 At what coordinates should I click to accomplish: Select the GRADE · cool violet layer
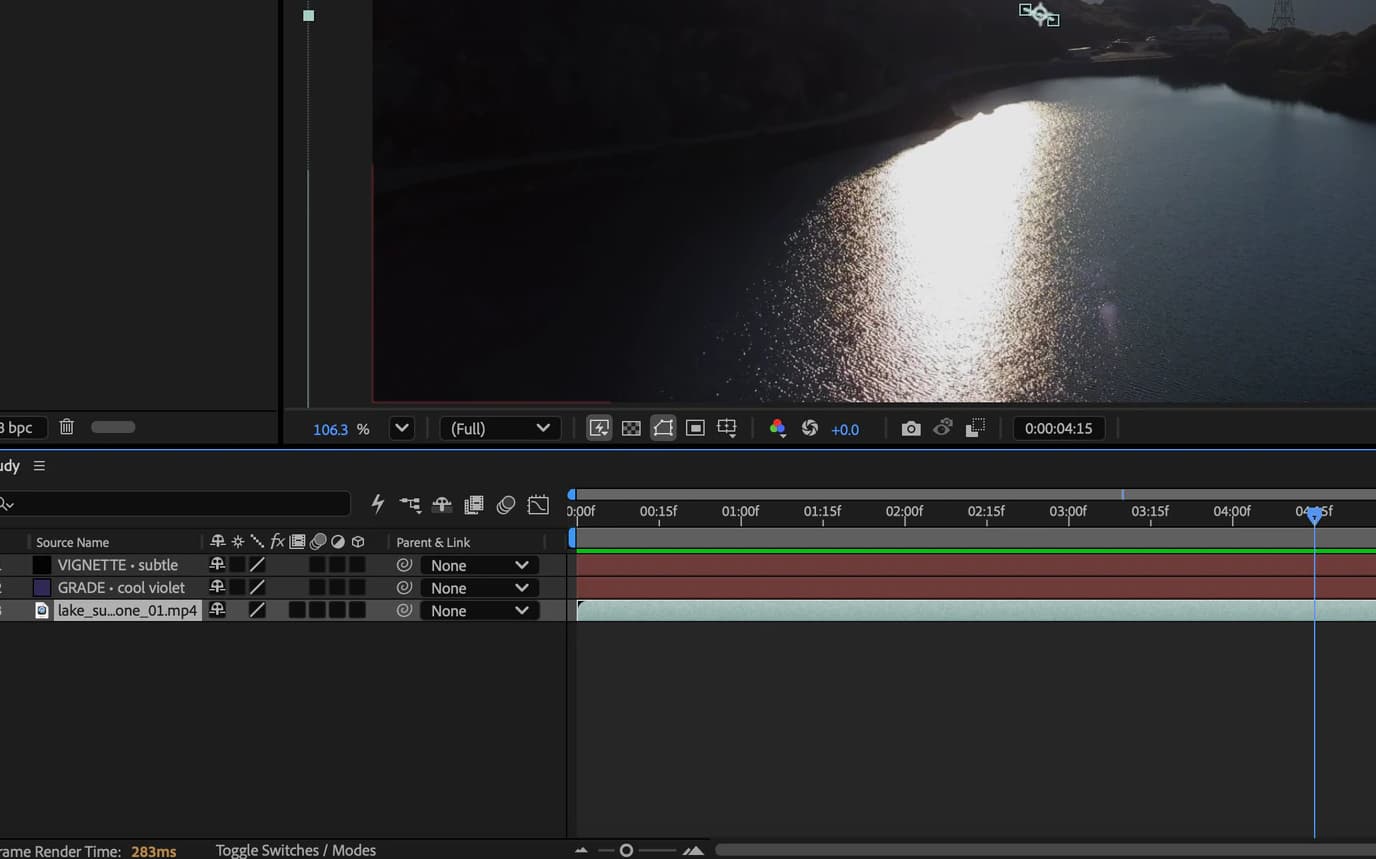(x=121, y=588)
